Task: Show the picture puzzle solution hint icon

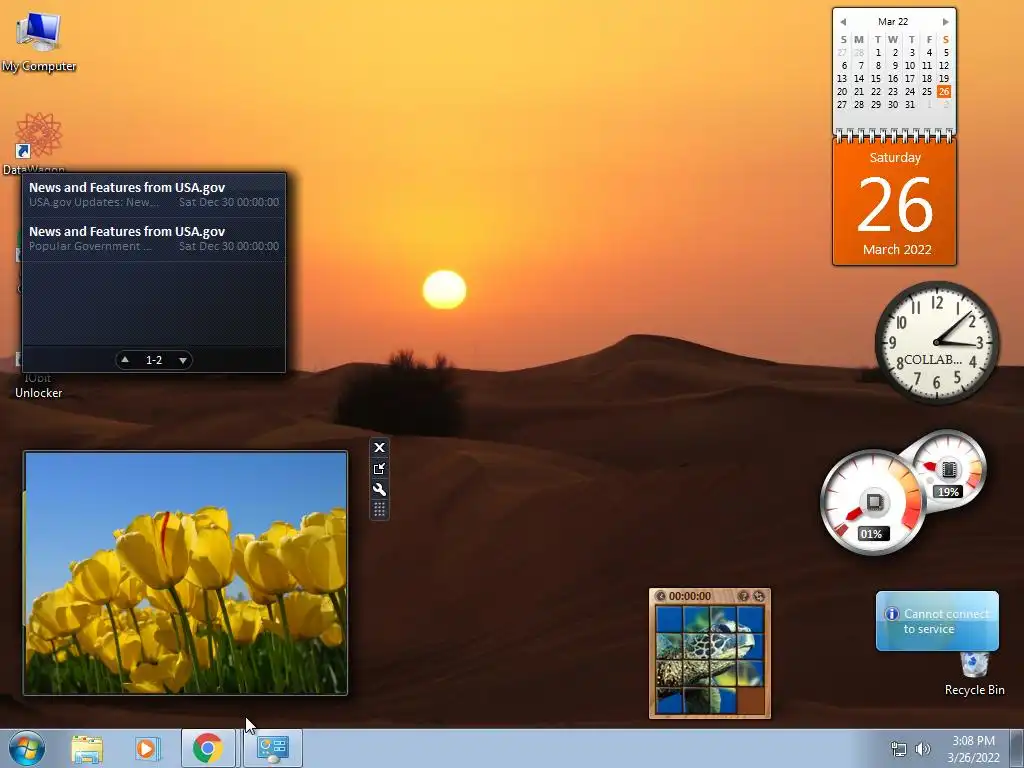Action: point(743,596)
